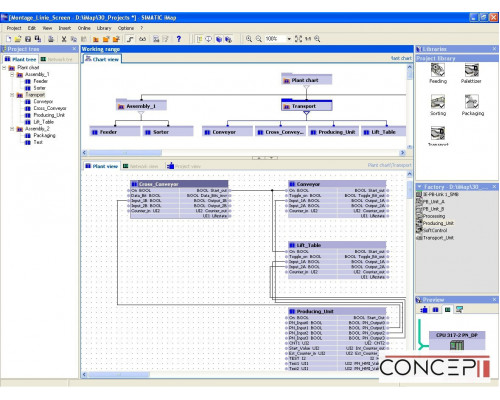Screen dimensions: 500x400
Task: Select the Transport library block icon
Action: [438, 133]
